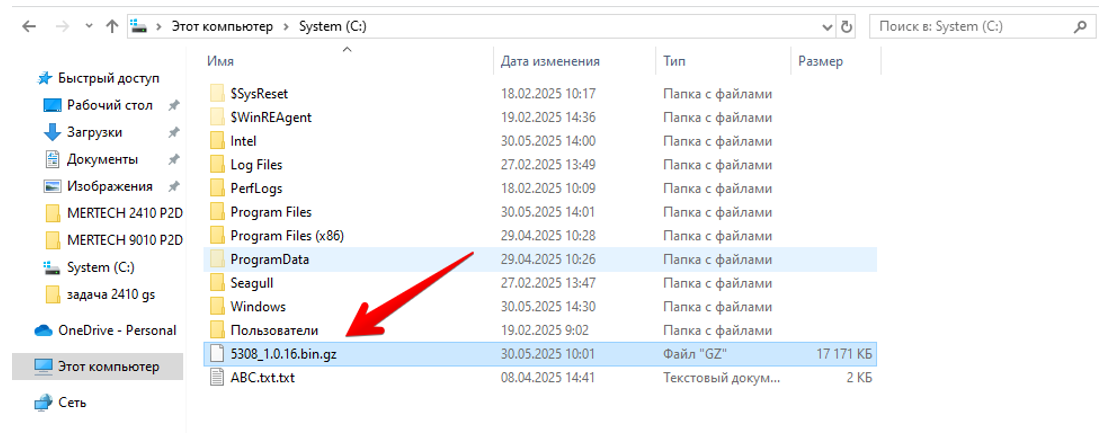Sort by Дата изменения column
This screenshot has height=433, width=1107.
[550, 61]
